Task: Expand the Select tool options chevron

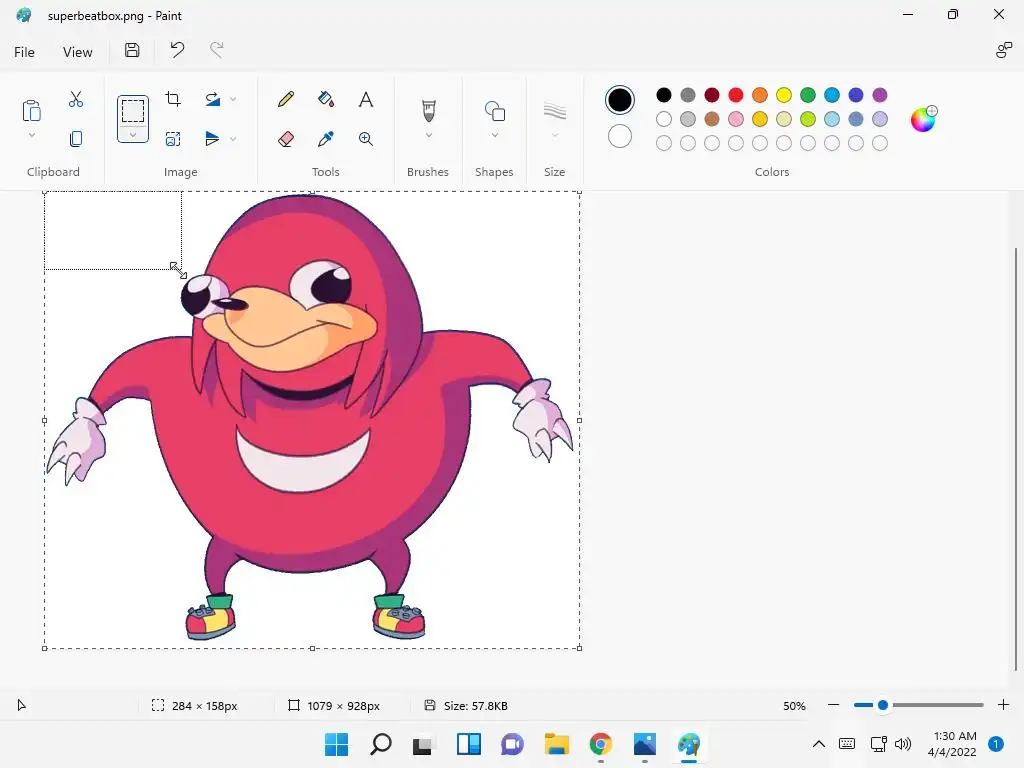Action: 133,135
